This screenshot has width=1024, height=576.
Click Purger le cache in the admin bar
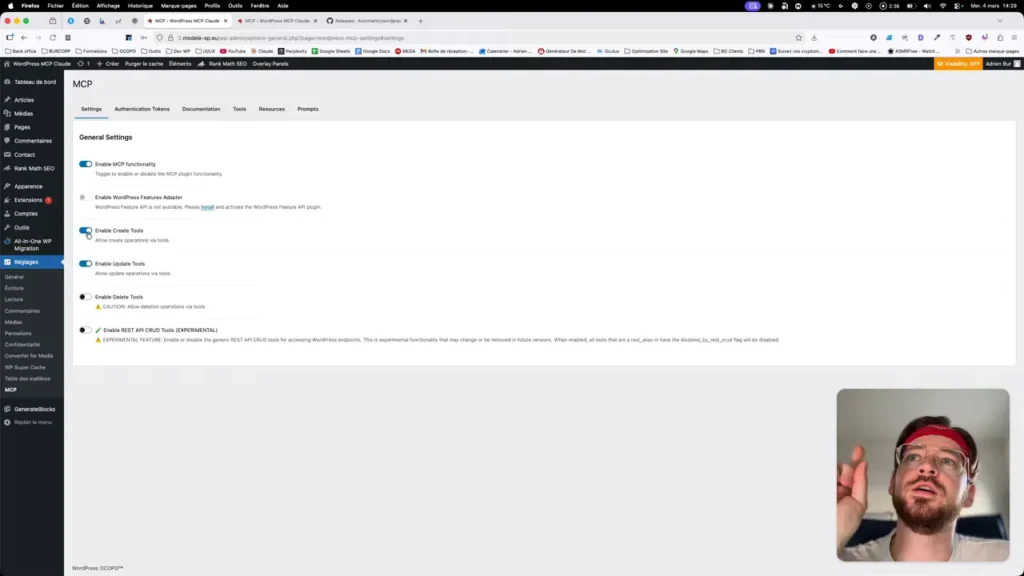click(146, 64)
